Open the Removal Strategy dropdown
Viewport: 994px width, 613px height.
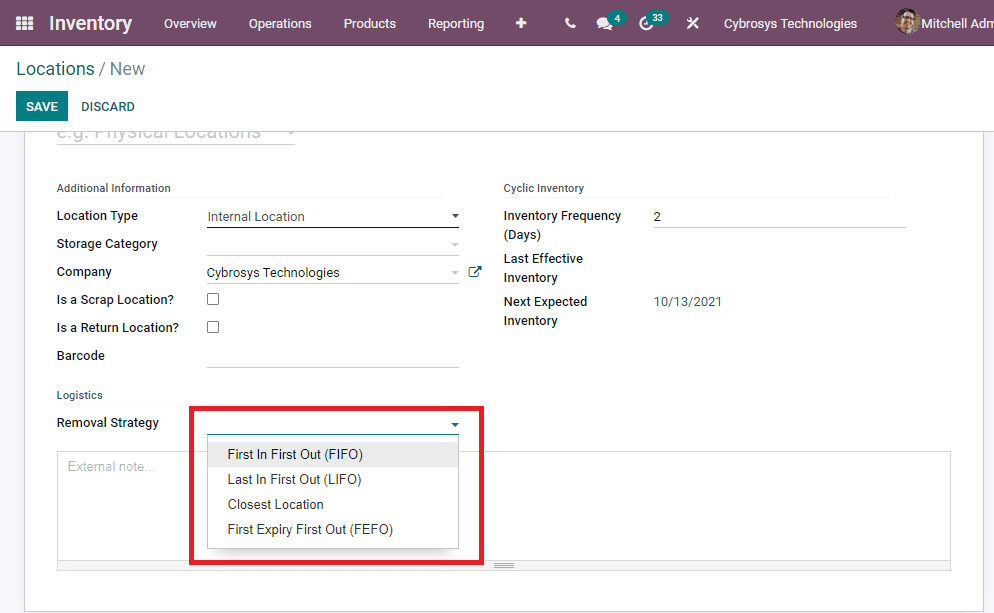pos(455,424)
